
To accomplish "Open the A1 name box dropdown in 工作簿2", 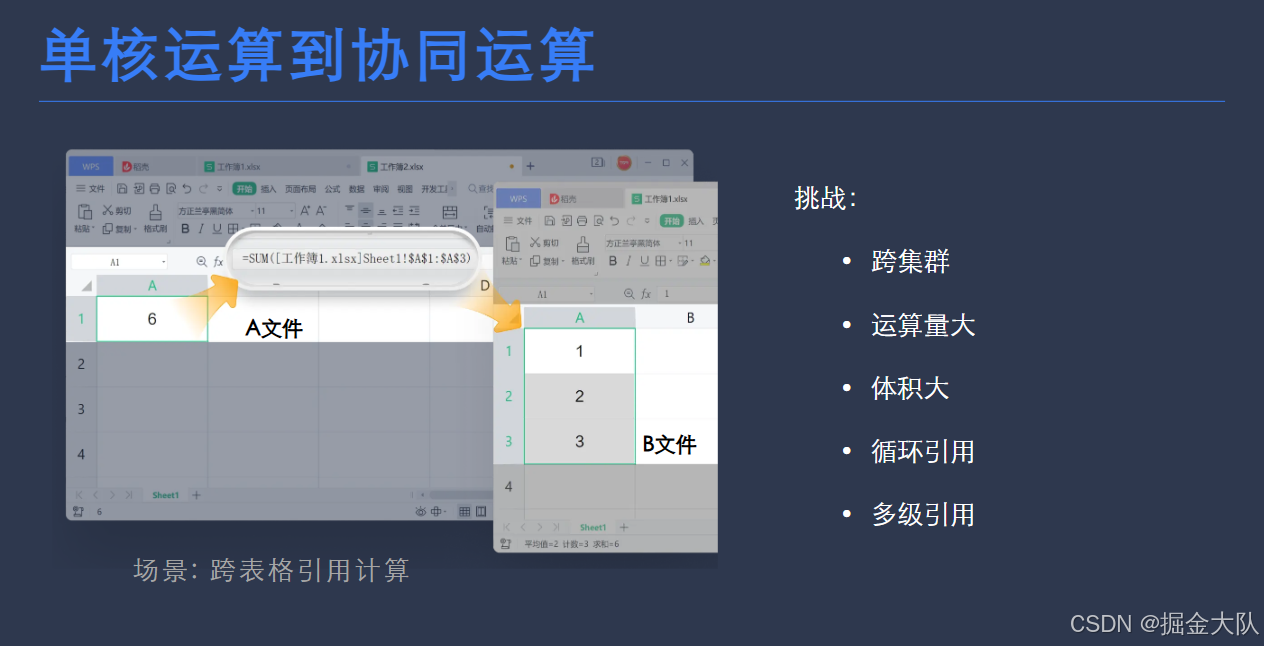I will pos(163,262).
